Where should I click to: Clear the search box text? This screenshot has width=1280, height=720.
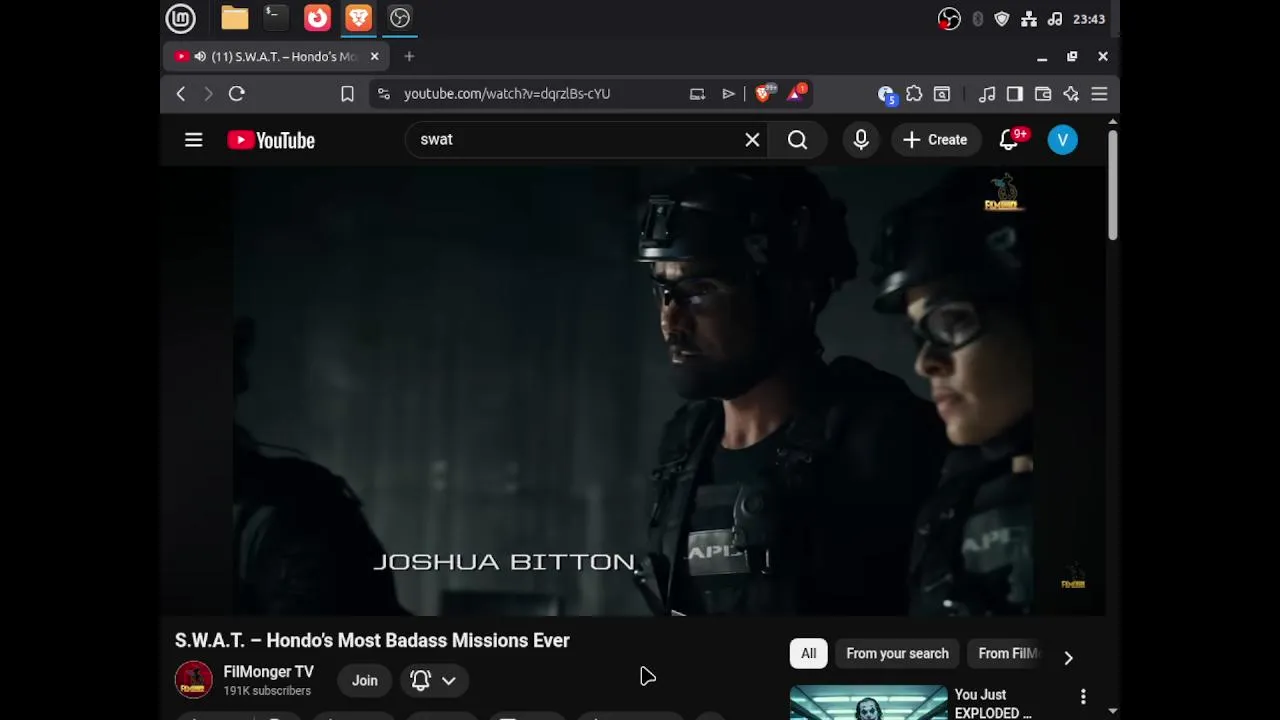752,140
